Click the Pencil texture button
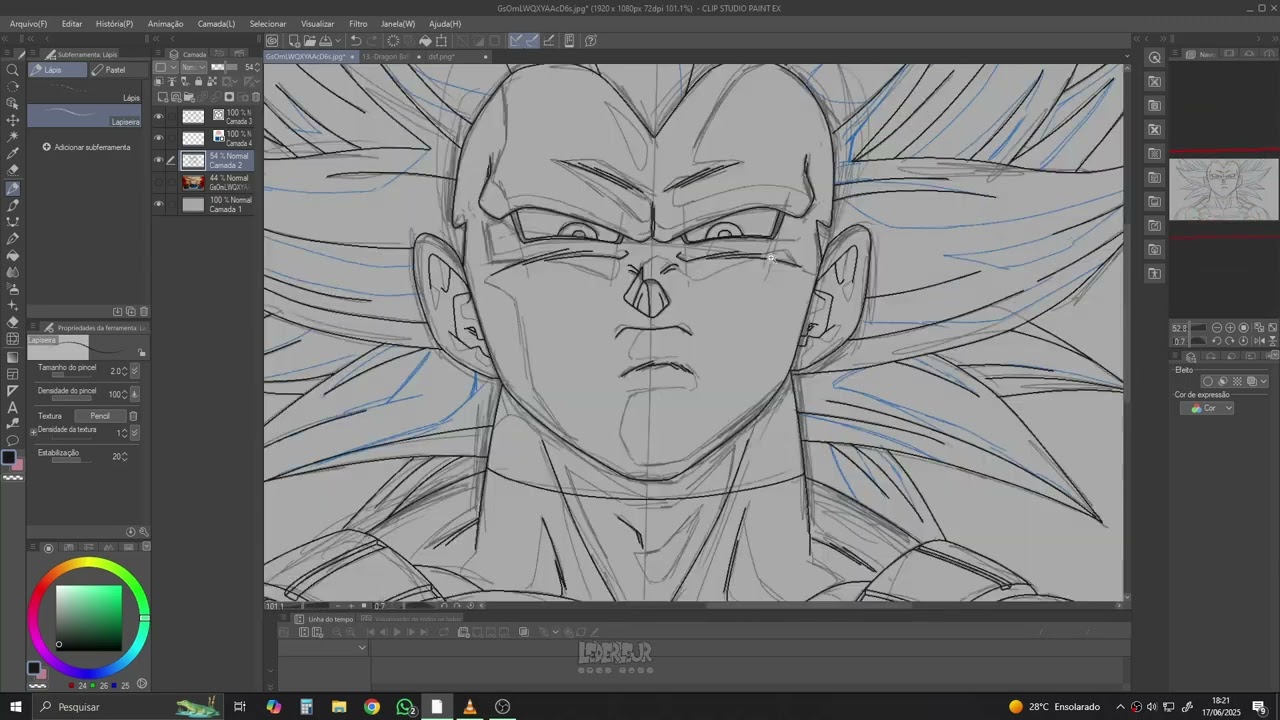This screenshot has width=1280, height=720. (x=99, y=416)
